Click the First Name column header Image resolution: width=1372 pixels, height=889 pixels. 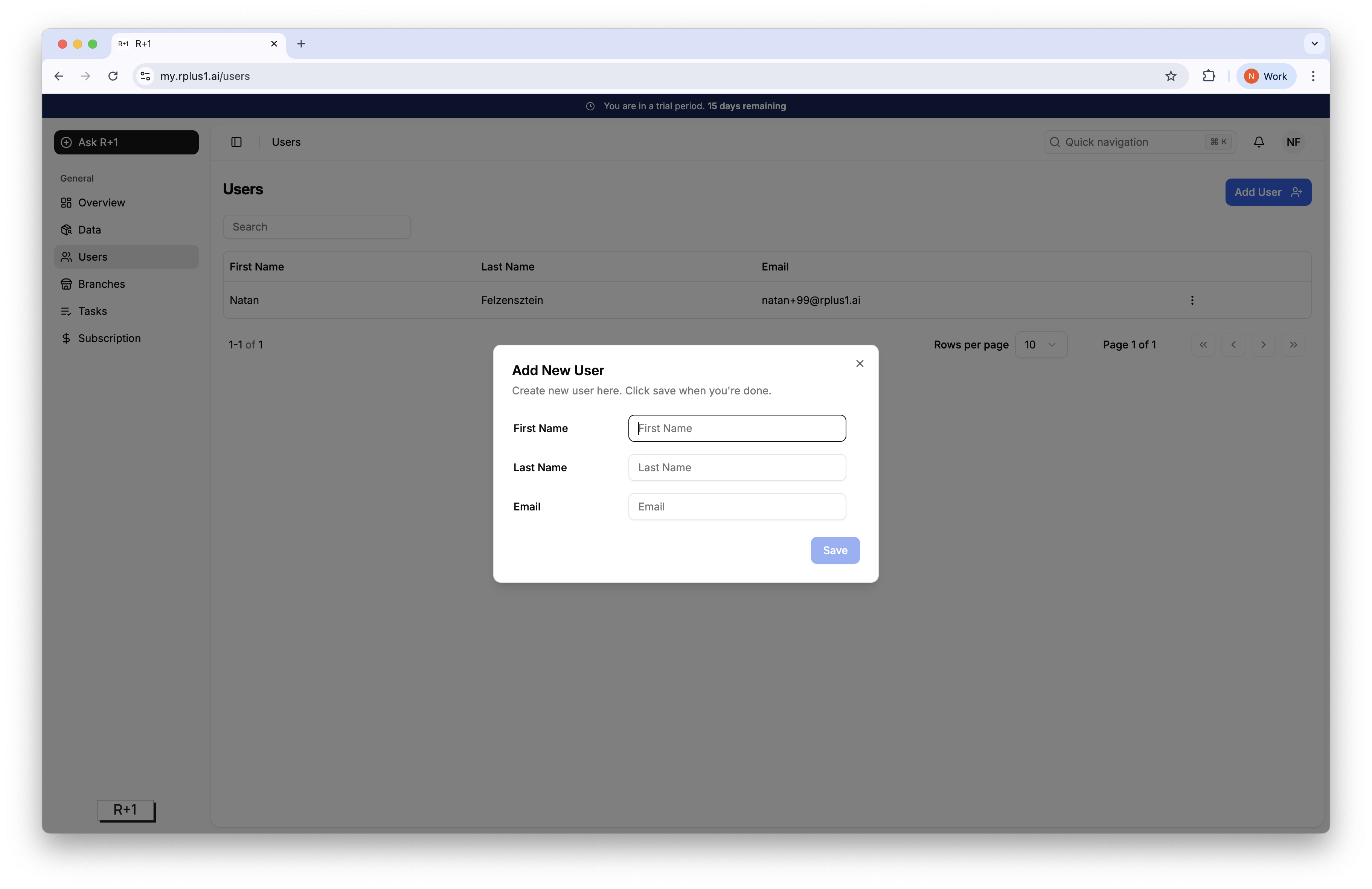[x=256, y=267]
